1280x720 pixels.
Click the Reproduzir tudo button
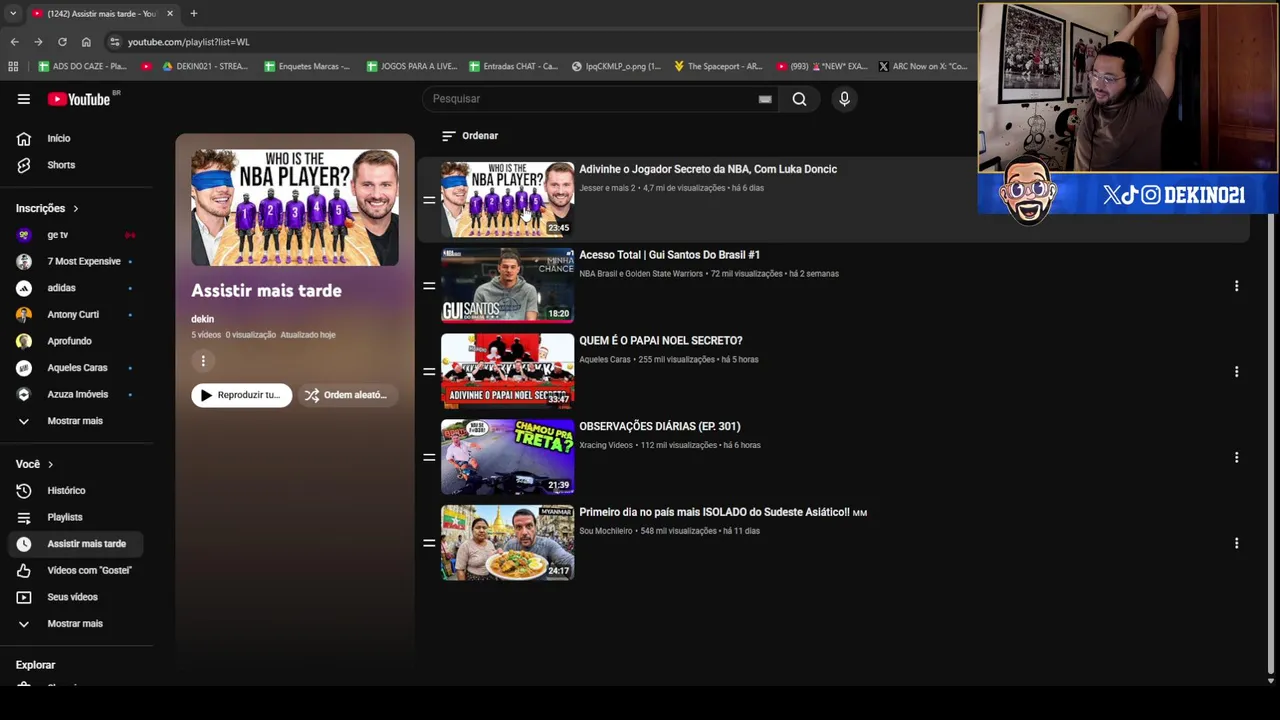(x=242, y=395)
